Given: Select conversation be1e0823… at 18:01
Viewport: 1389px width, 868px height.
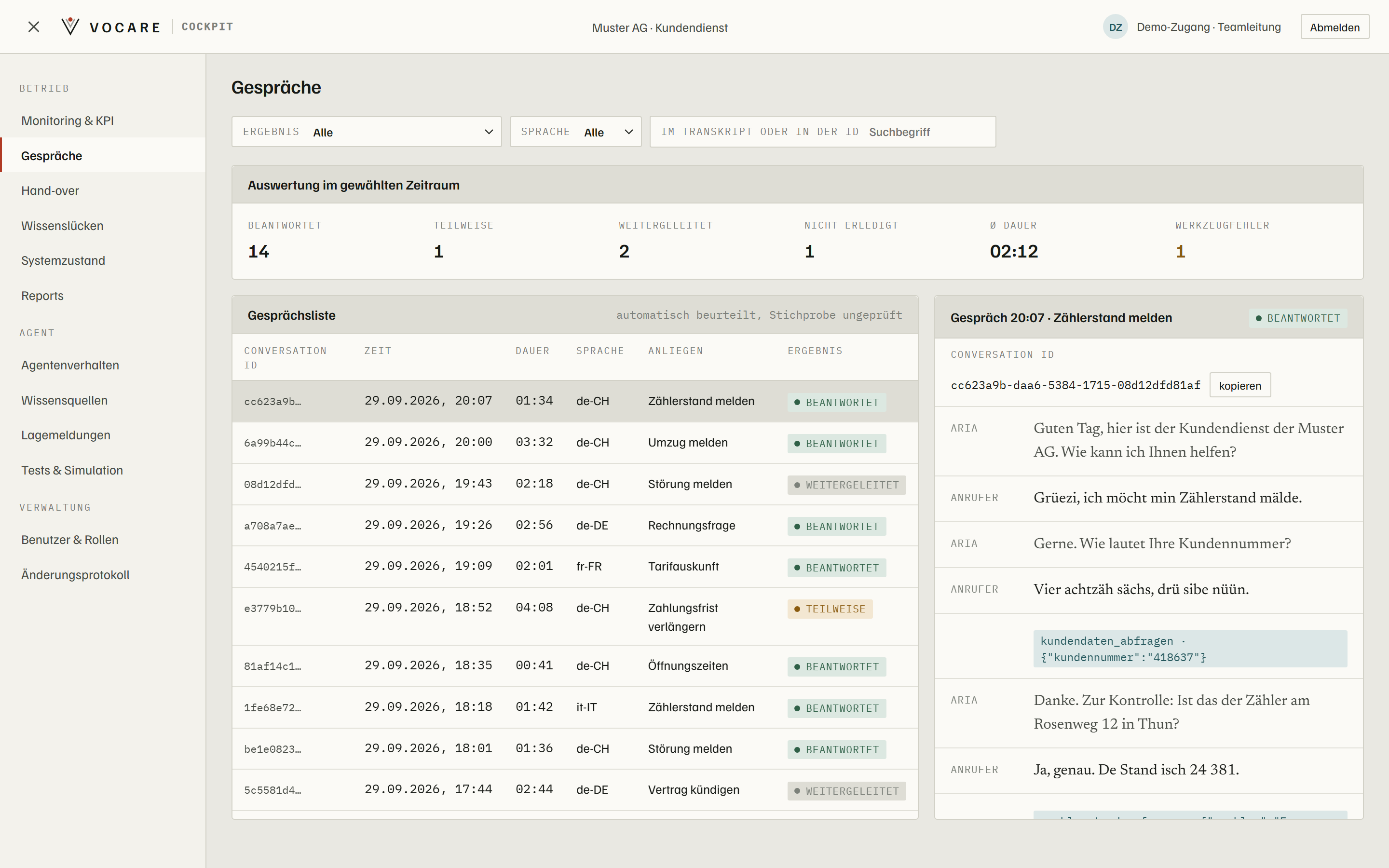Looking at the screenshot, I should [x=574, y=748].
